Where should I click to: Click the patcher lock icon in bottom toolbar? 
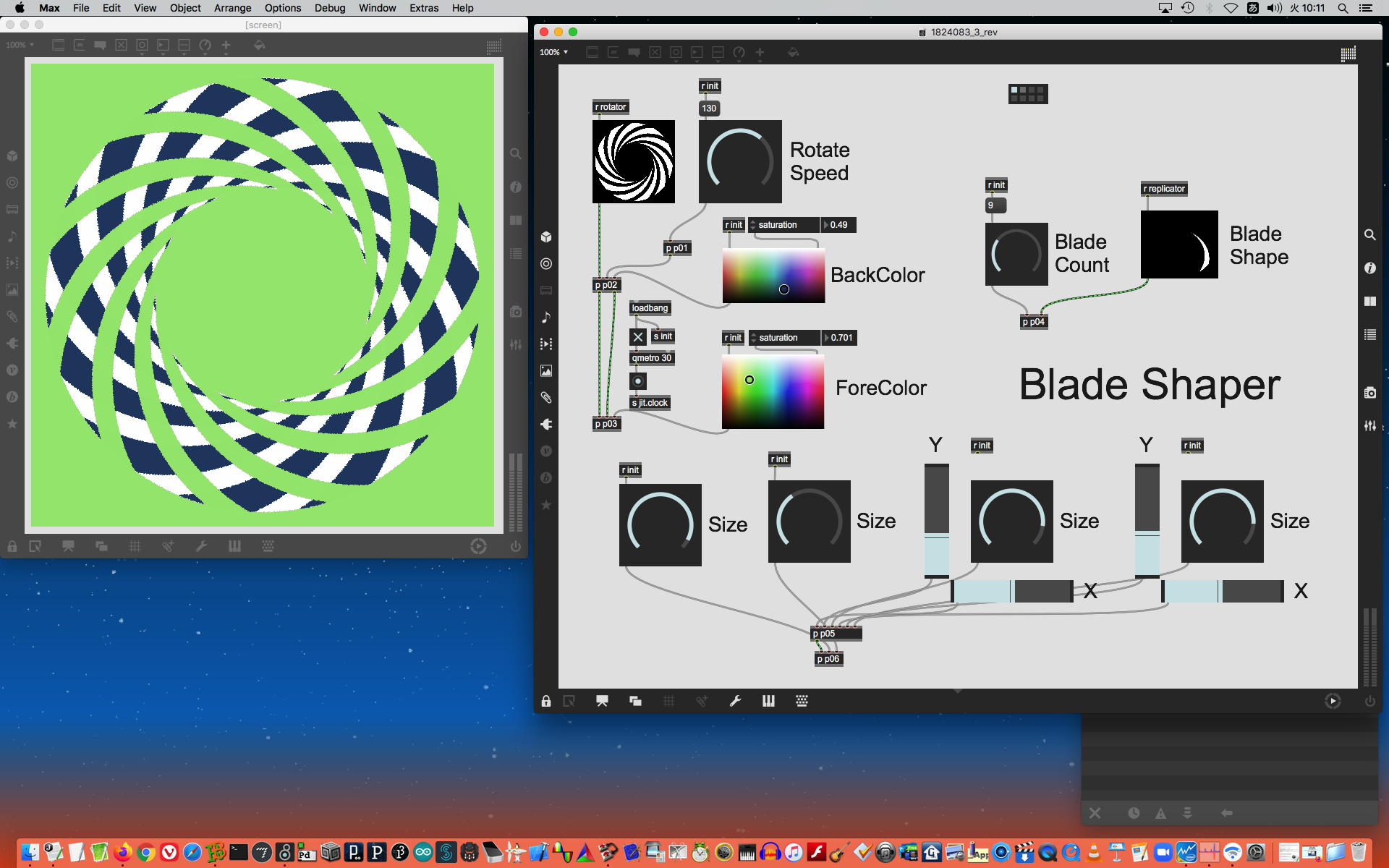coord(546,701)
